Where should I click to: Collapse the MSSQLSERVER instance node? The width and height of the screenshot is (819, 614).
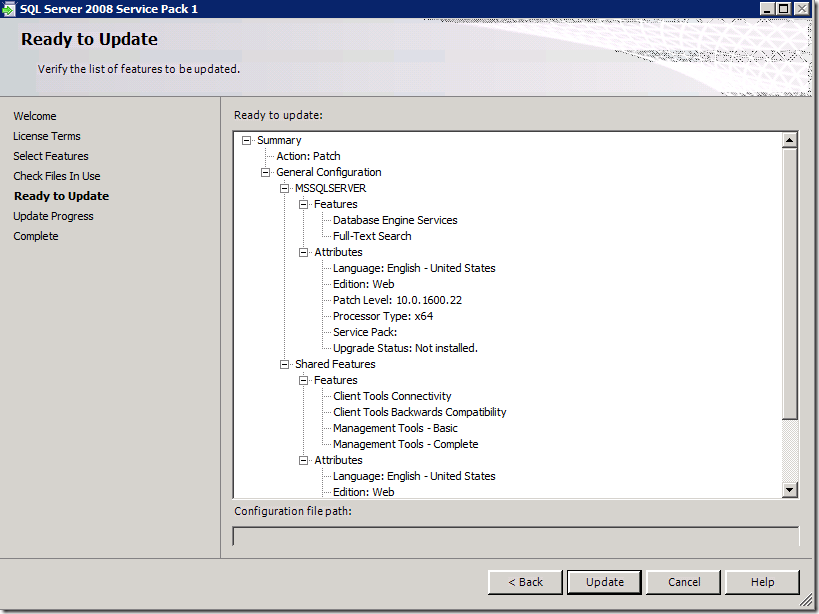pyautogui.click(x=284, y=188)
